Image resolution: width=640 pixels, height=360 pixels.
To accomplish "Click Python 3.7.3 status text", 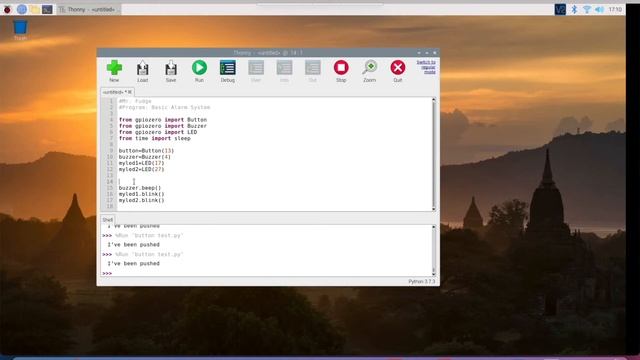I will pos(422,282).
